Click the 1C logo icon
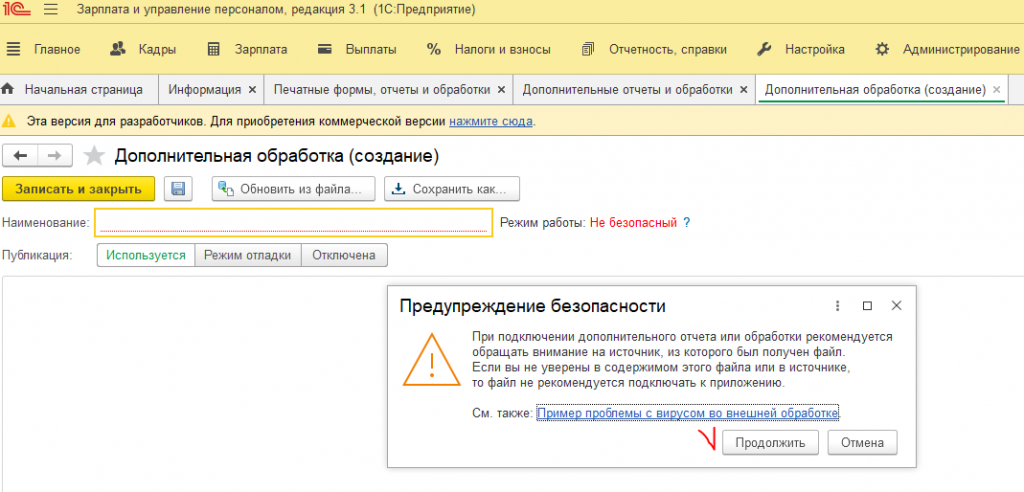Screen dimensions: 1024x492 15,10
